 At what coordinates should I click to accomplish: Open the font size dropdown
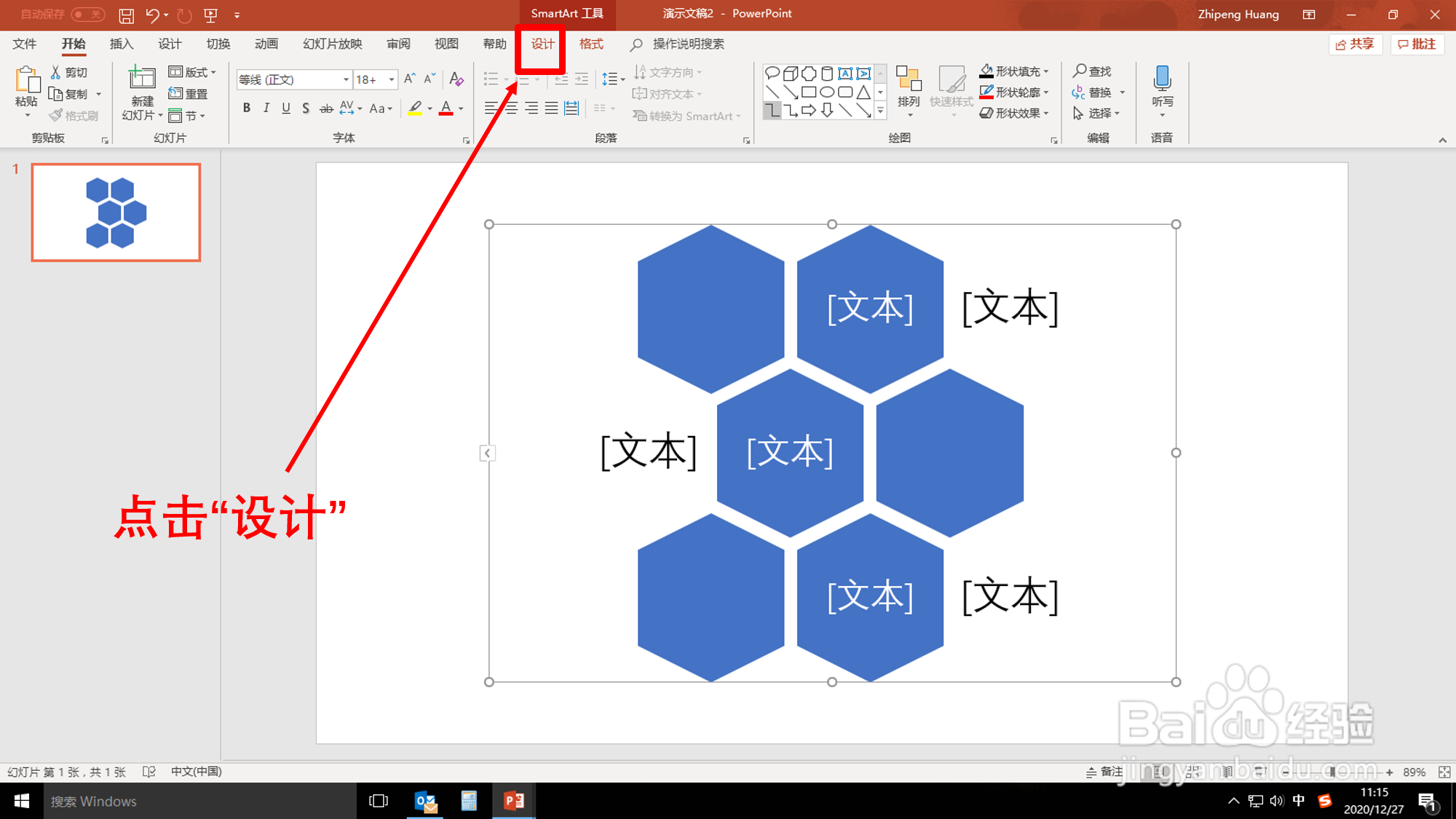click(x=392, y=79)
